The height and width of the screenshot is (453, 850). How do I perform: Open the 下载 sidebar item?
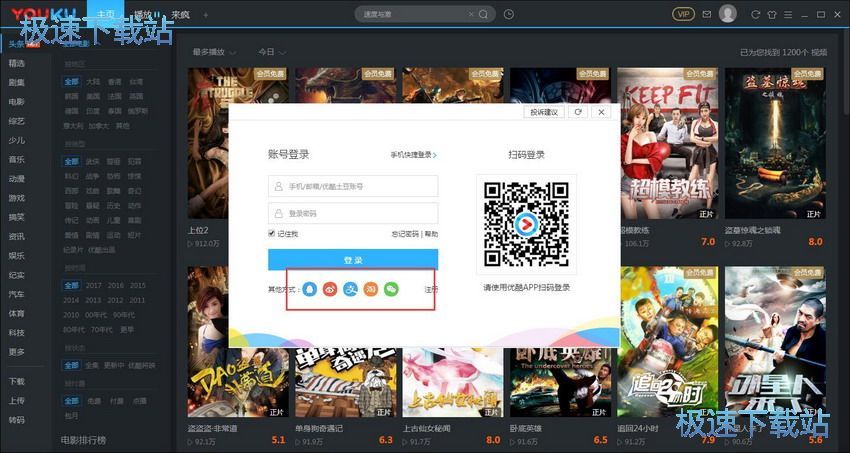[x=17, y=381]
